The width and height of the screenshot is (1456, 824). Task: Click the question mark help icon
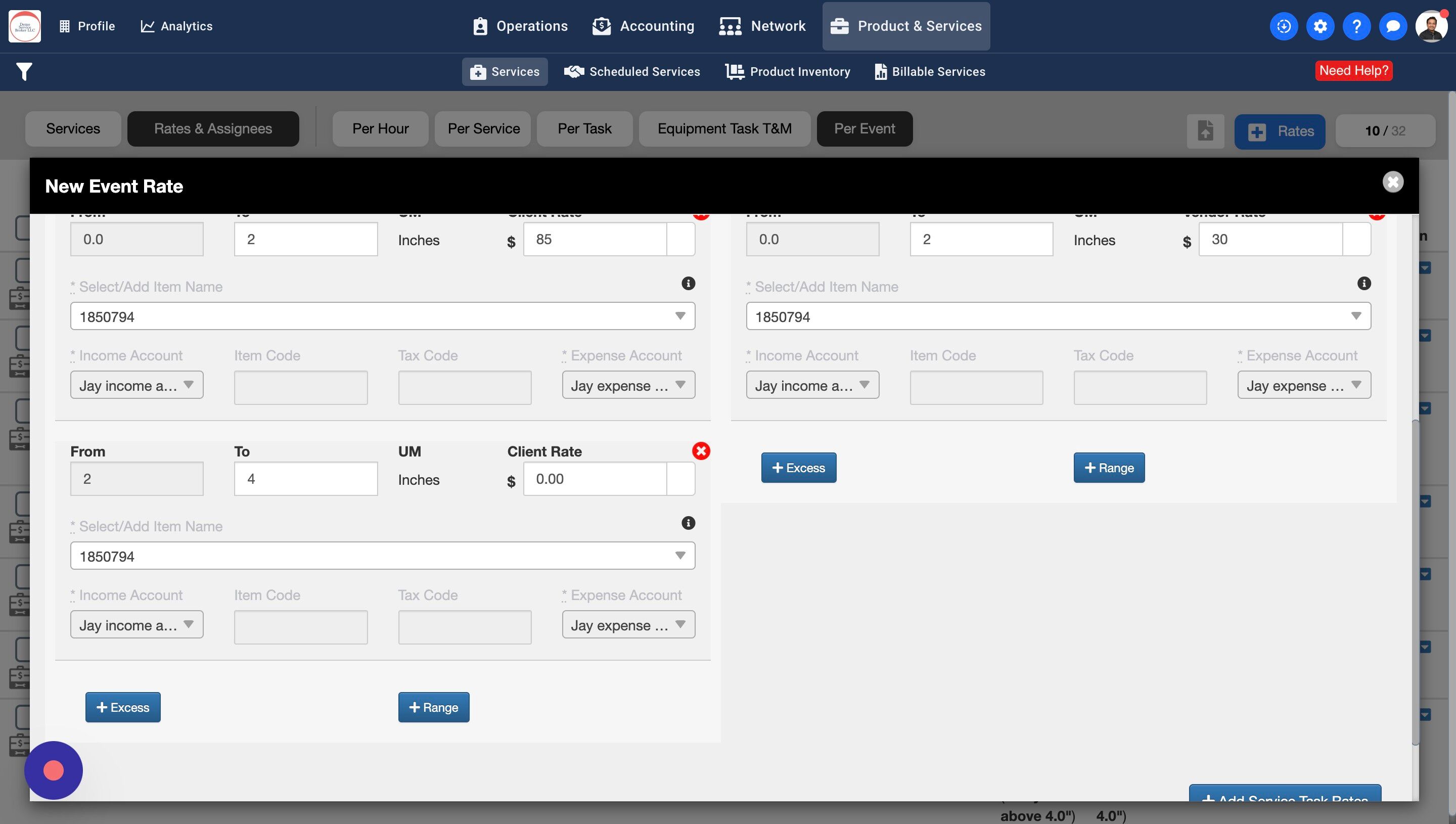(x=1356, y=26)
